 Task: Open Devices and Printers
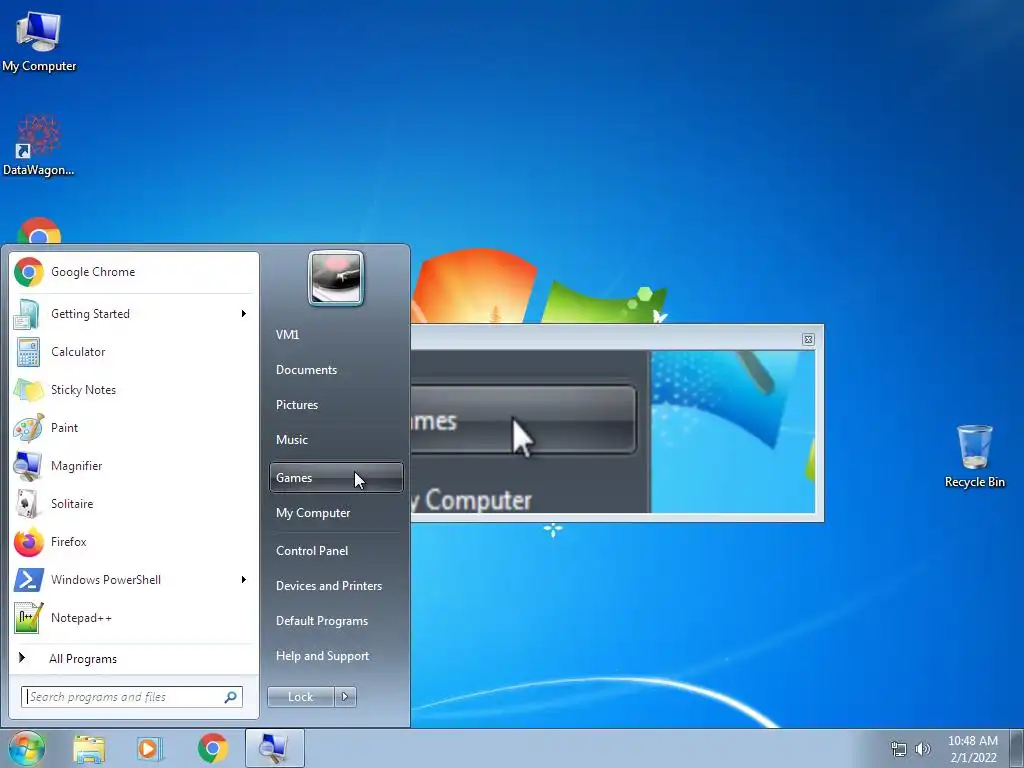336,586
